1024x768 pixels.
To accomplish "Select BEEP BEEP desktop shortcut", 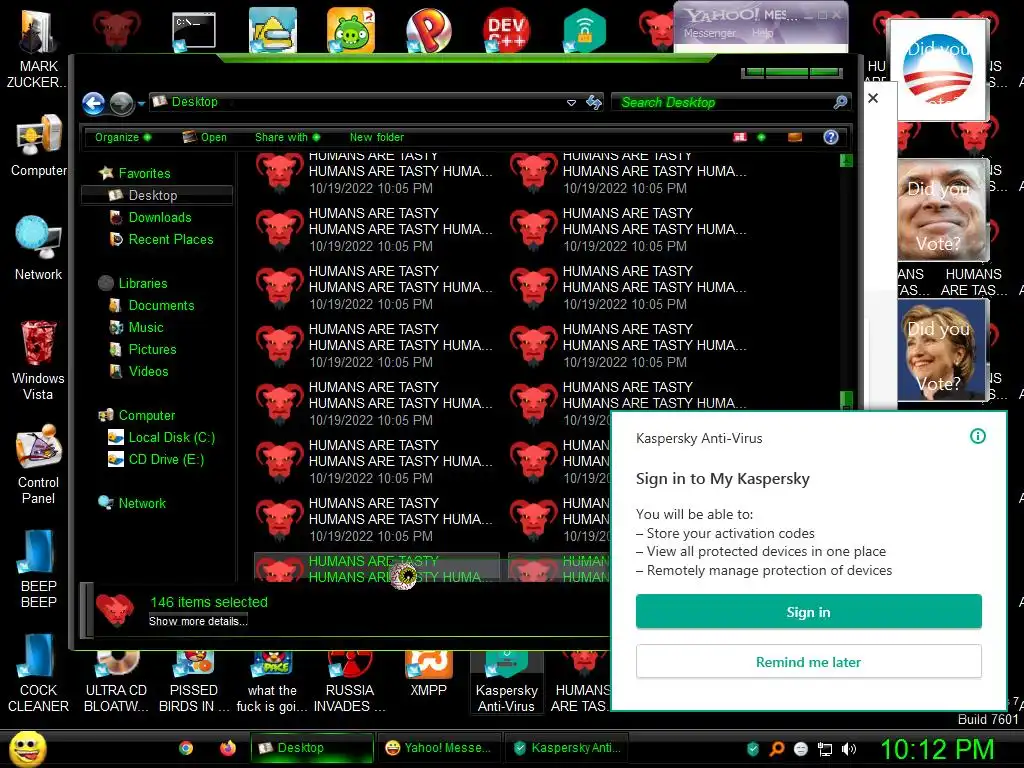I will point(39,569).
